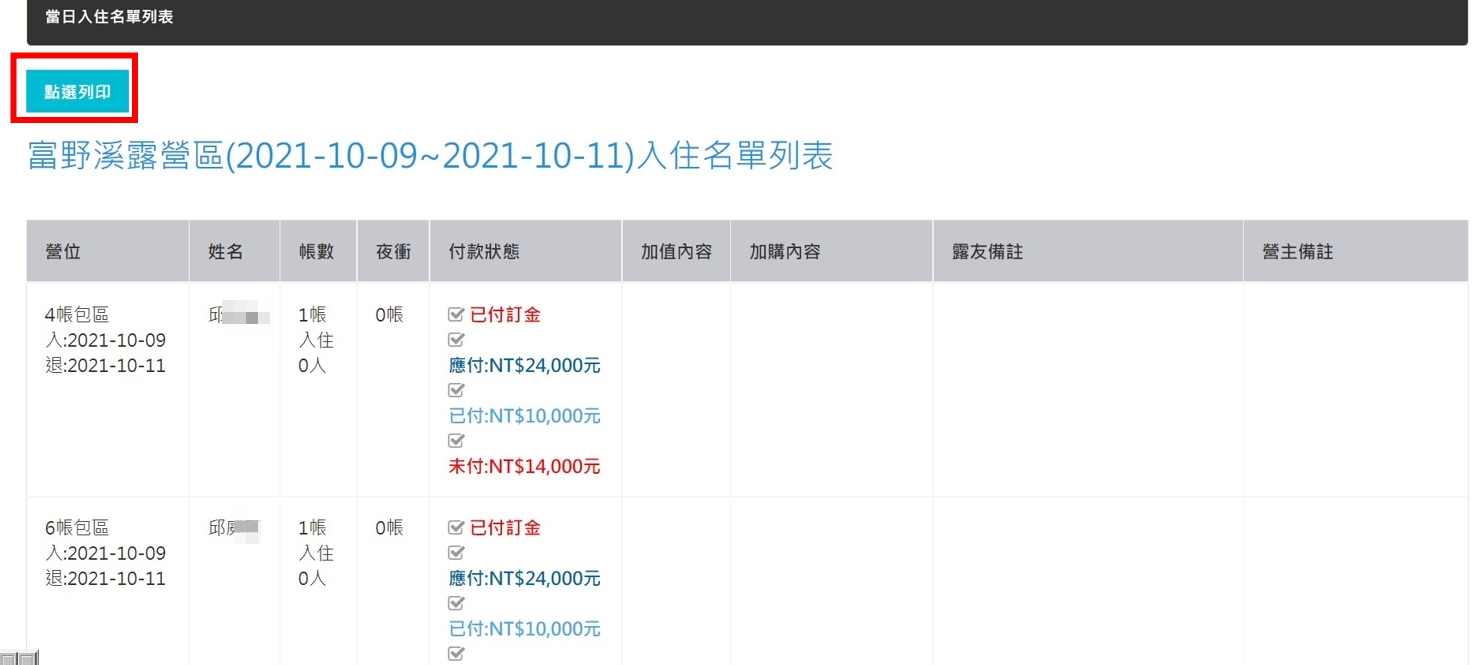
Task: Click 1帳 in the 6帳包區 row
Action: [312, 528]
